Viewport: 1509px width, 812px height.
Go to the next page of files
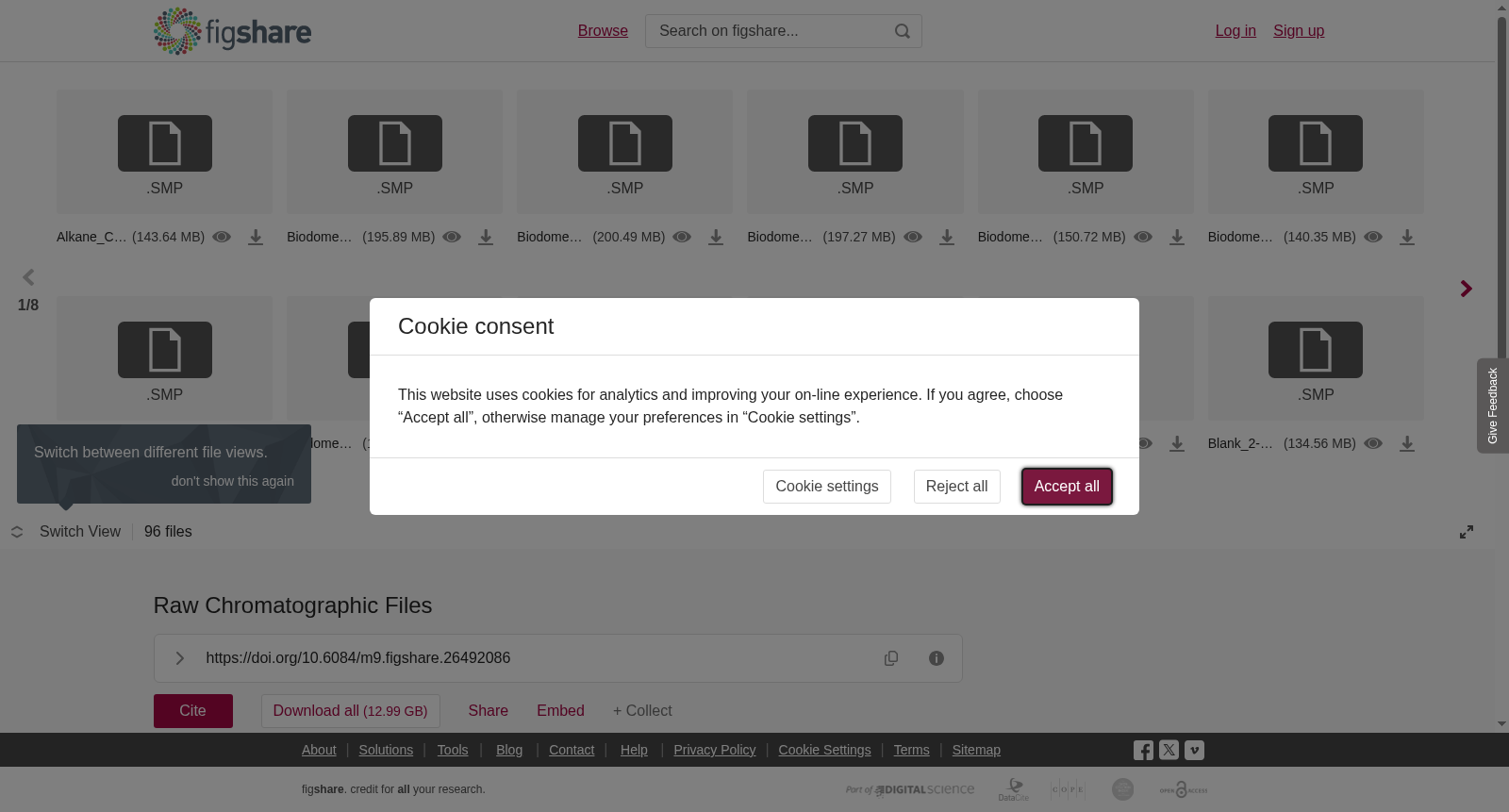tap(1466, 289)
